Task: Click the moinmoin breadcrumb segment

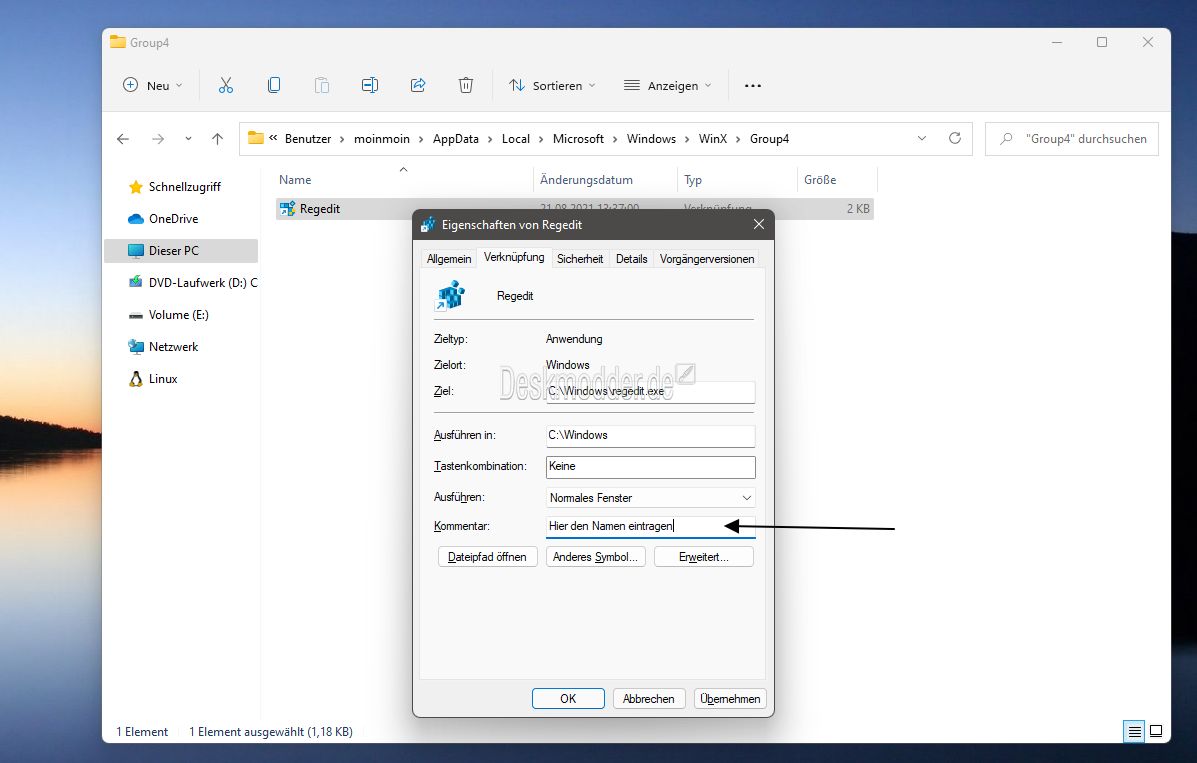Action: [382, 139]
